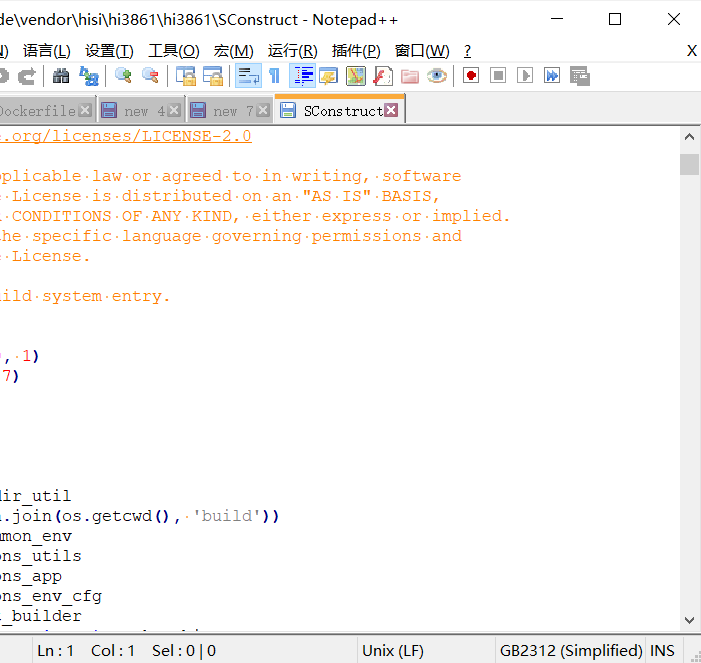701x663 pixels.
Task: Open the ? help menu
Action: pyautogui.click(x=468, y=51)
